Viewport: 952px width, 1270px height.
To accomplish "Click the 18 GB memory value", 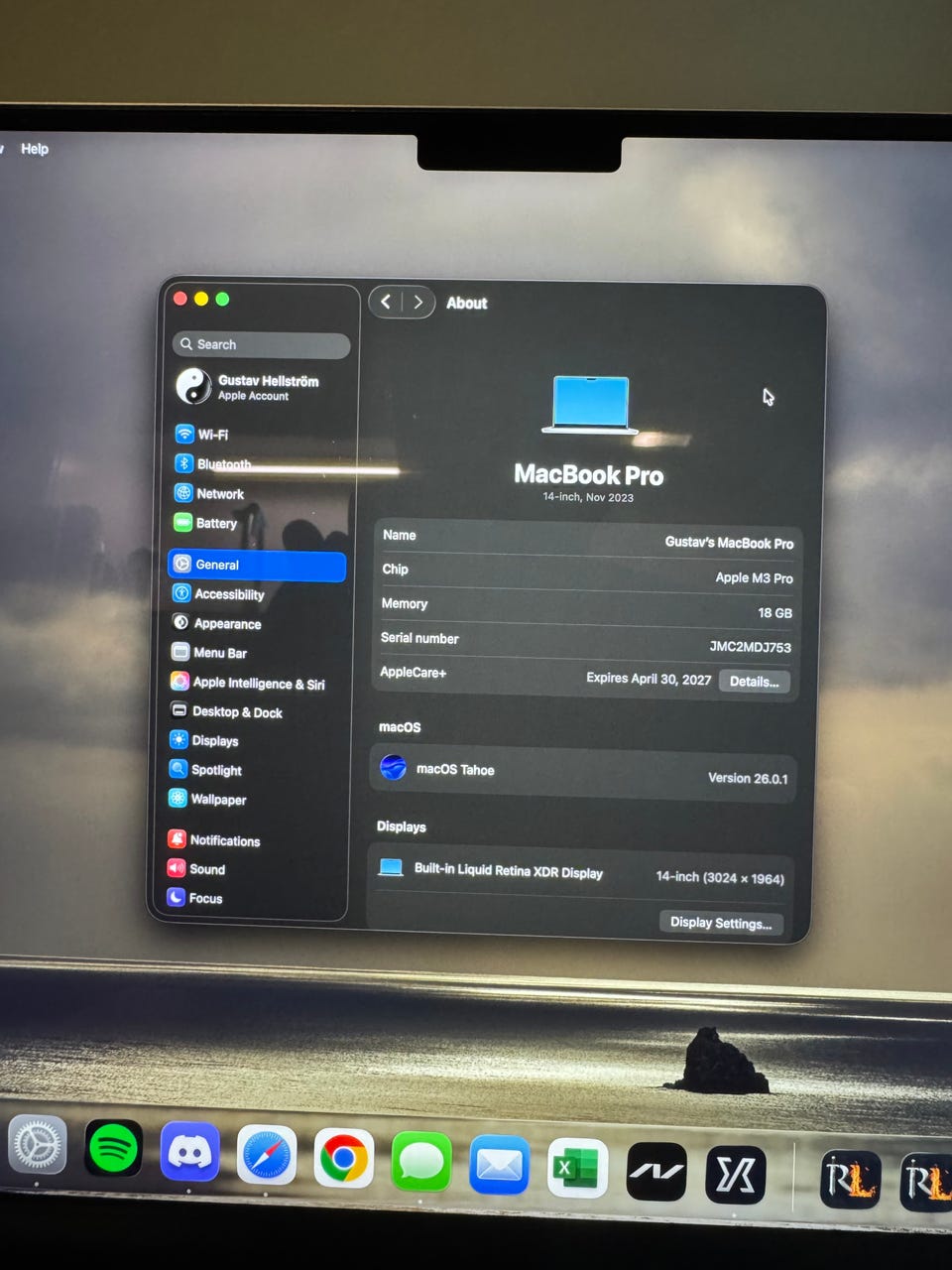I will tap(774, 612).
